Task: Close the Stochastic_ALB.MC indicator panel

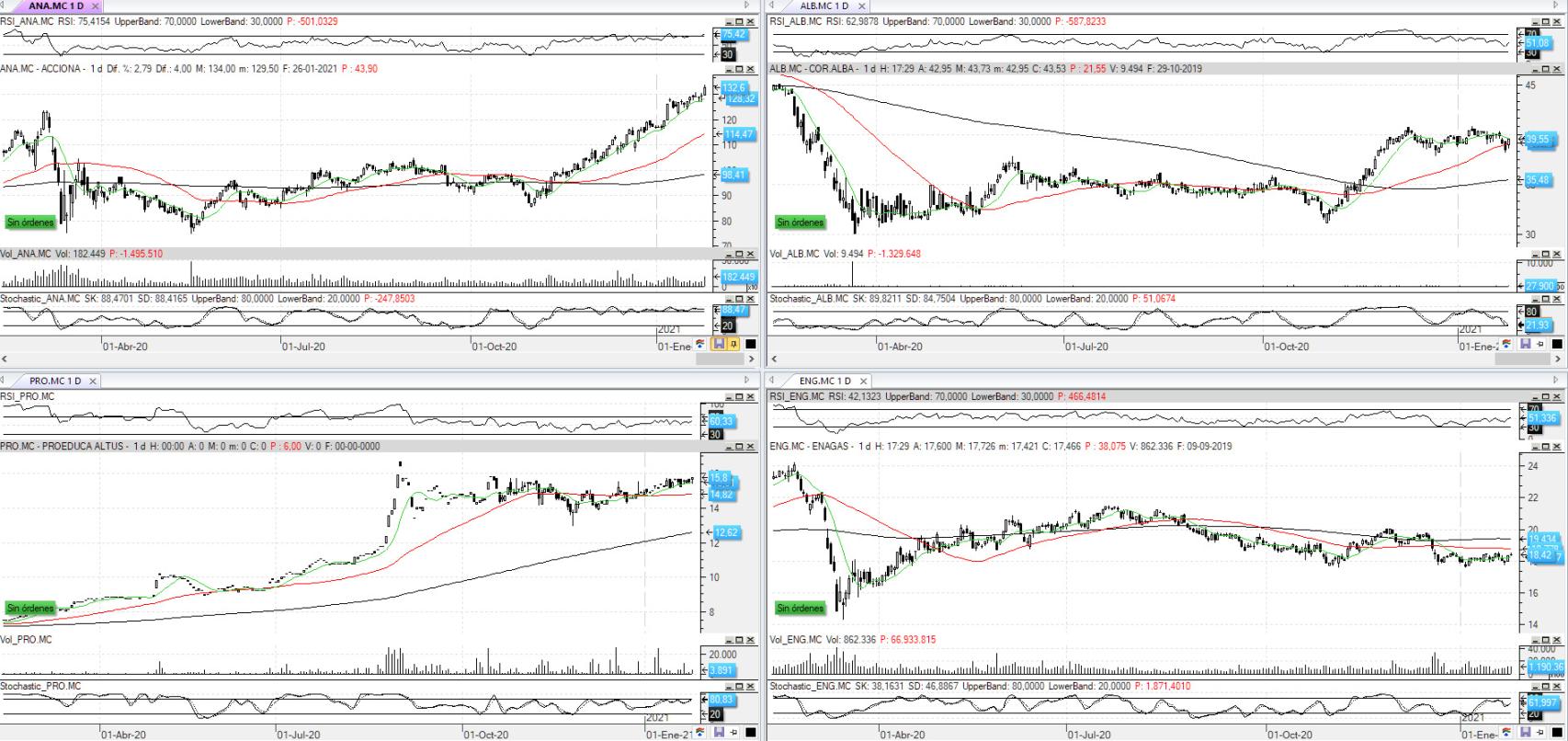Action: pos(1557,300)
